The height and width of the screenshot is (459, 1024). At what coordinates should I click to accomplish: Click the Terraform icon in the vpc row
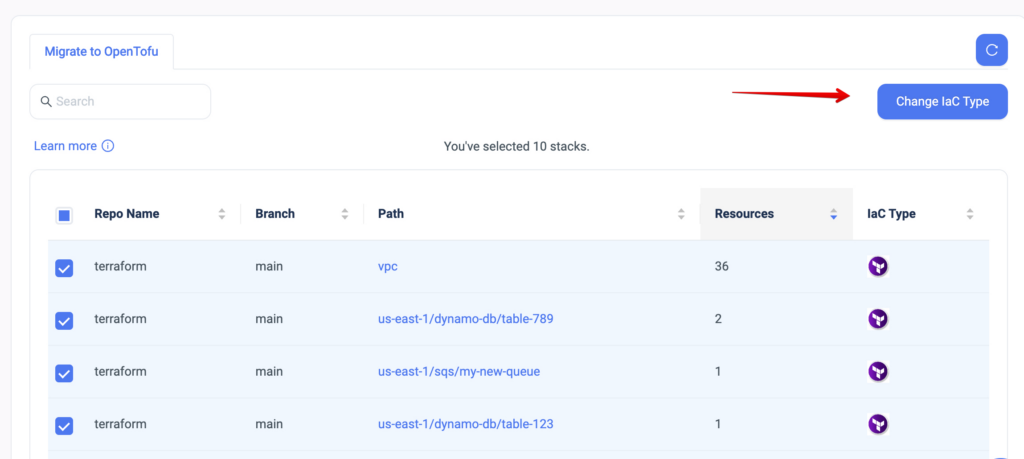pyautogui.click(x=878, y=266)
